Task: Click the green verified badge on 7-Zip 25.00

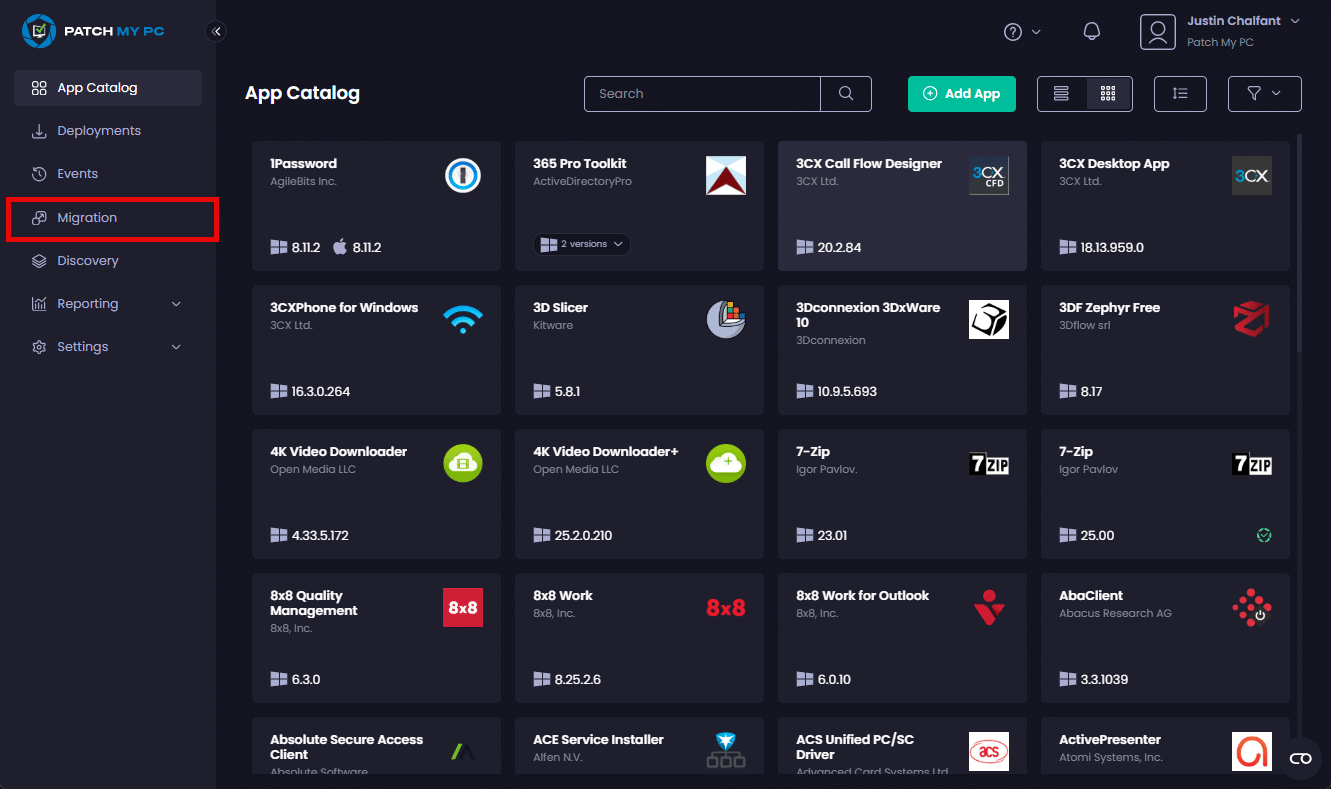Action: 1264,535
